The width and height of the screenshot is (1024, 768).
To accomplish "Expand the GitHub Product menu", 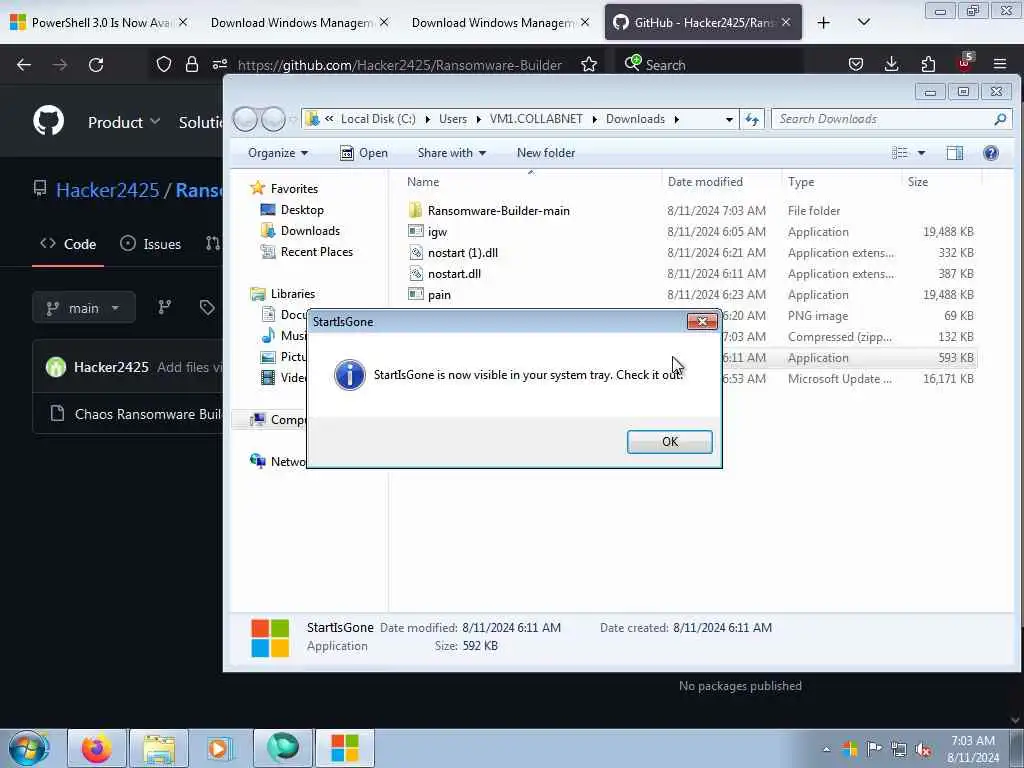I will point(124,122).
